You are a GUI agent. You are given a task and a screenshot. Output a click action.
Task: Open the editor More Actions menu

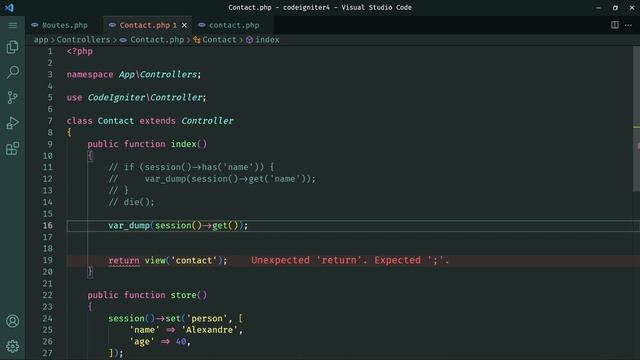point(628,25)
